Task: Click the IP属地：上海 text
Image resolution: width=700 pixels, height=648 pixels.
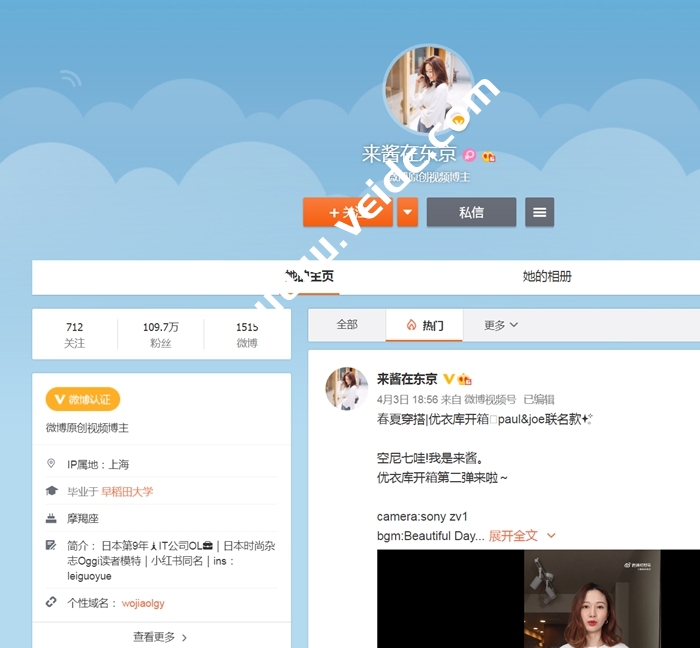Action: [98, 465]
